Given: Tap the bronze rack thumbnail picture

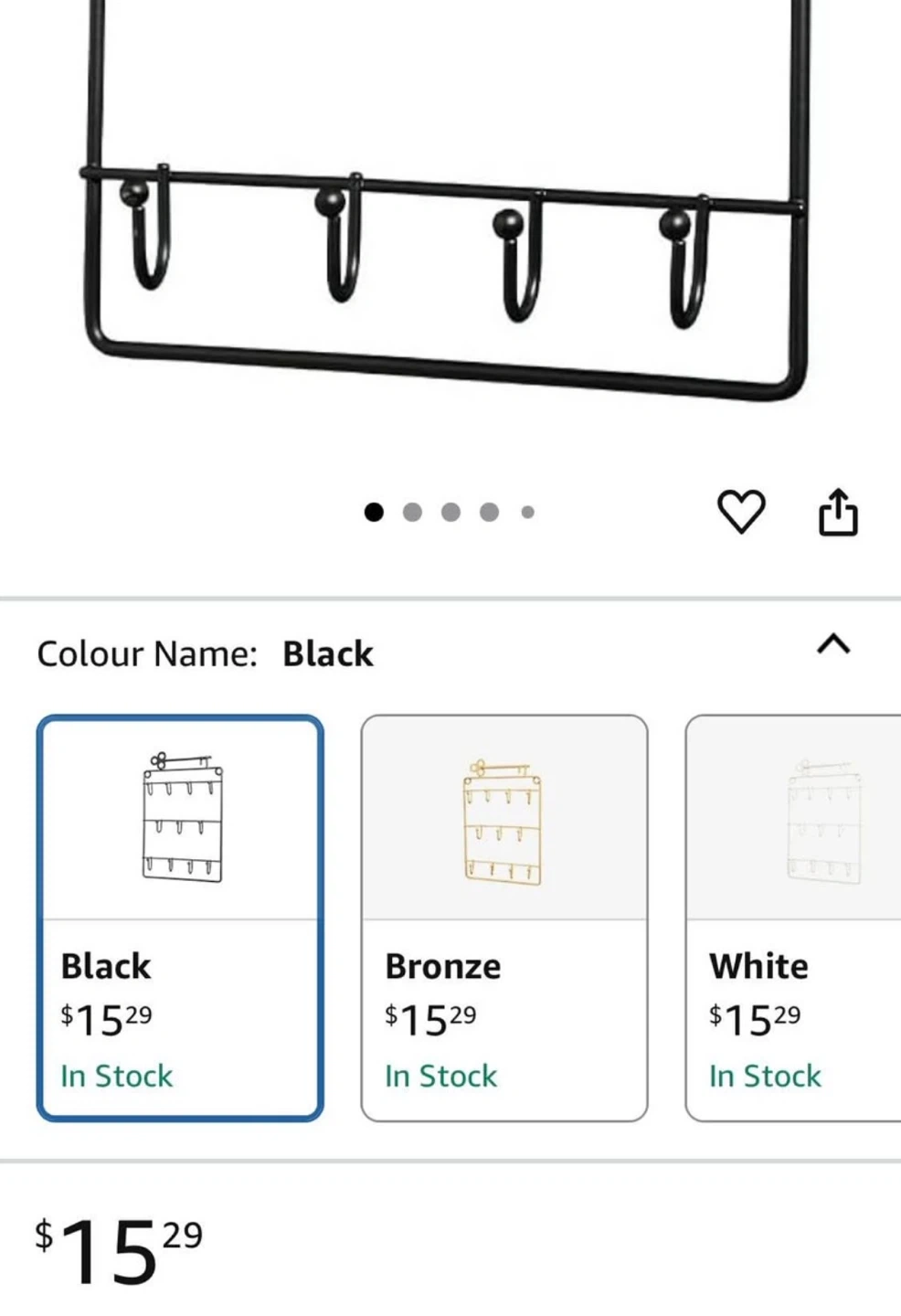Looking at the screenshot, I should coord(503,821).
